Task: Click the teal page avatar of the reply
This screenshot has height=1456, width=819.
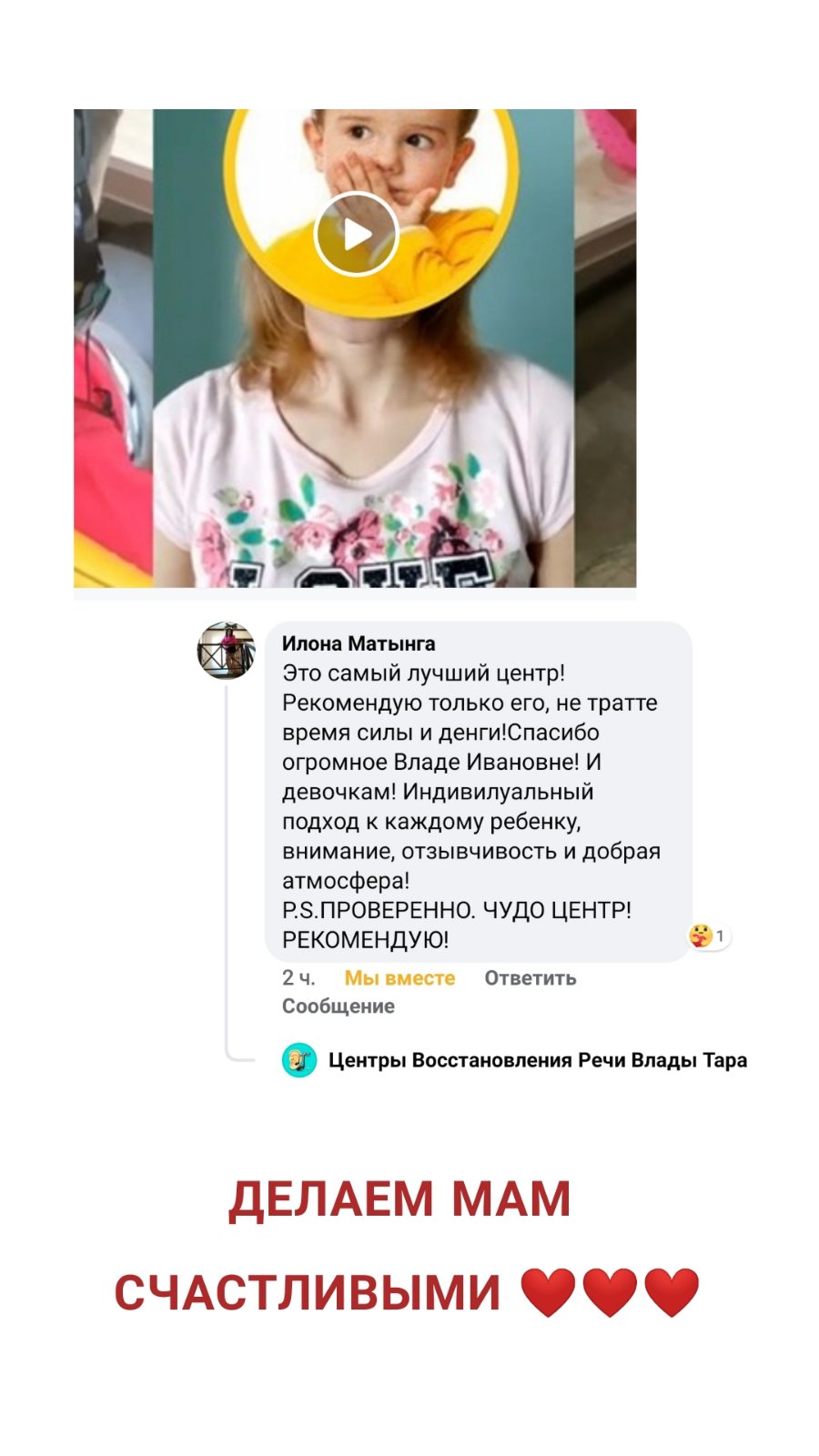Action: (x=299, y=1060)
